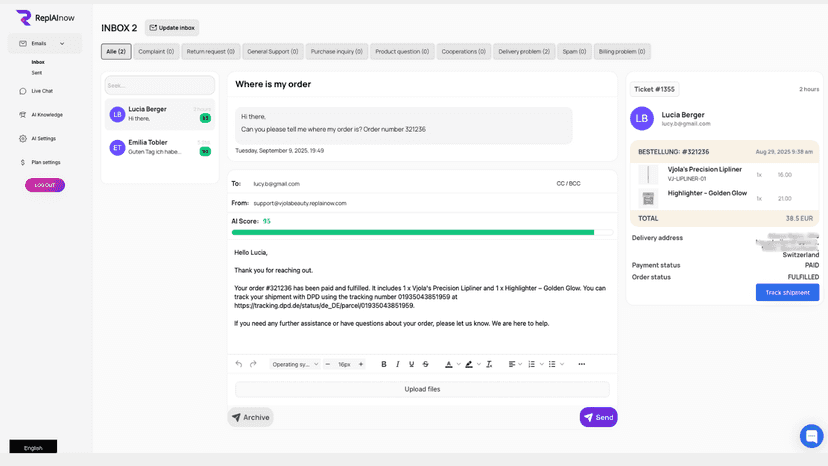Click the ReplAInow logo

click(x=45, y=17)
